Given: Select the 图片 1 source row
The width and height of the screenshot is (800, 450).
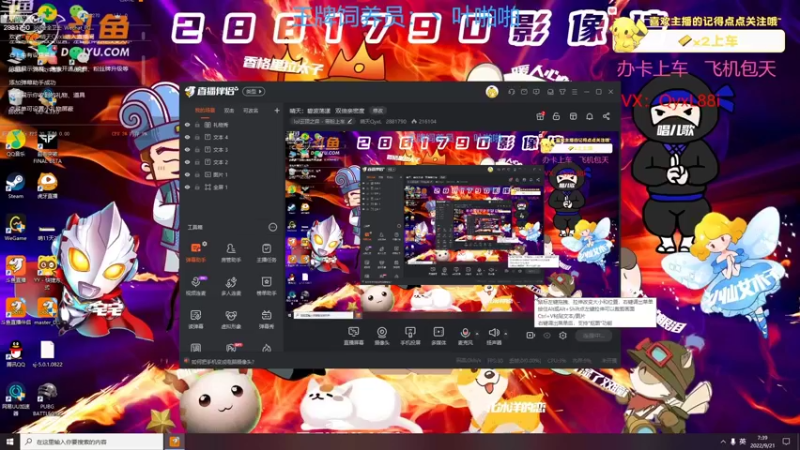Looking at the screenshot, I should pos(232,174).
